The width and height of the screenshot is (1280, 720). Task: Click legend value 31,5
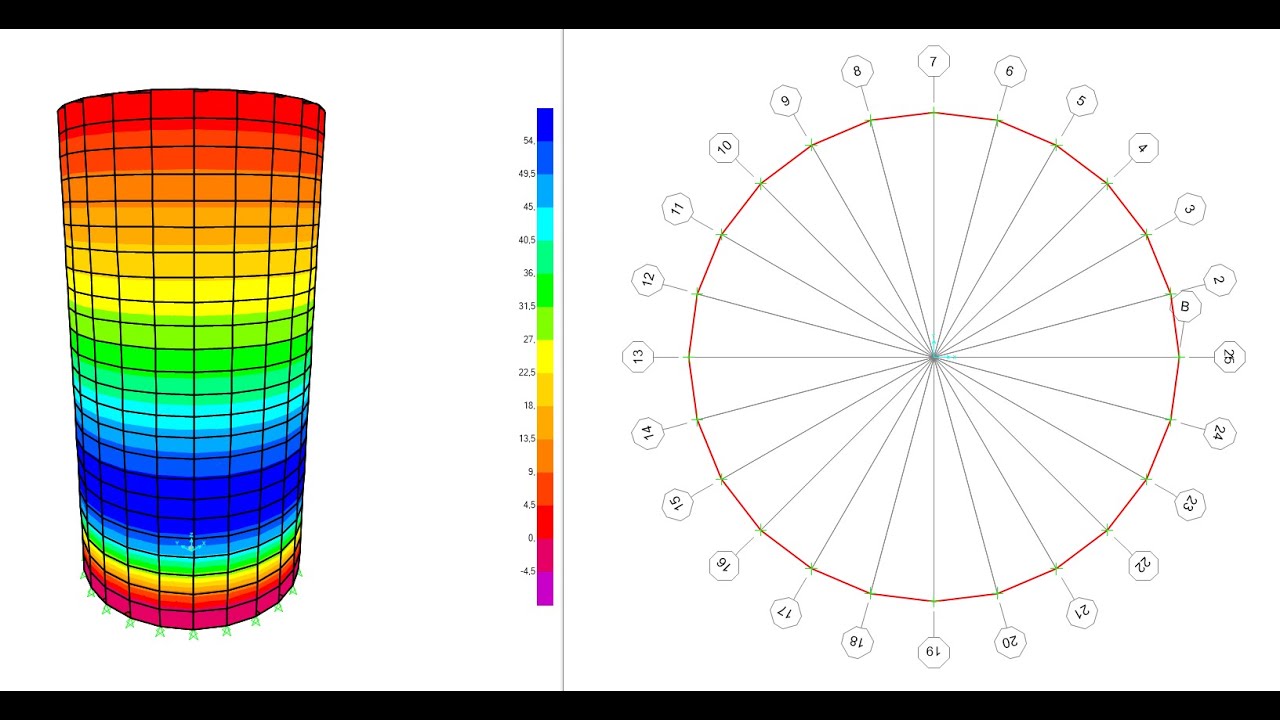(x=526, y=306)
